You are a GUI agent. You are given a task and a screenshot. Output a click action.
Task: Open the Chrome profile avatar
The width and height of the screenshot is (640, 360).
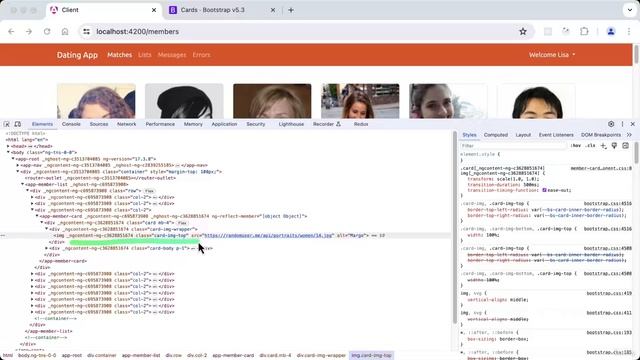click(x=611, y=31)
